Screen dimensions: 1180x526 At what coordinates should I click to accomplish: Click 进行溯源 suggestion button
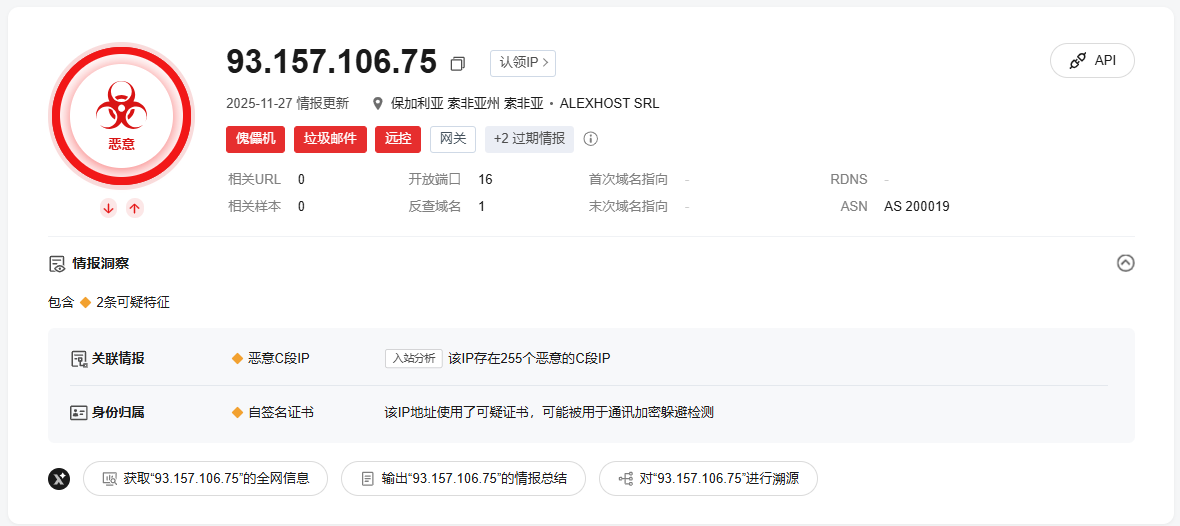pos(707,479)
